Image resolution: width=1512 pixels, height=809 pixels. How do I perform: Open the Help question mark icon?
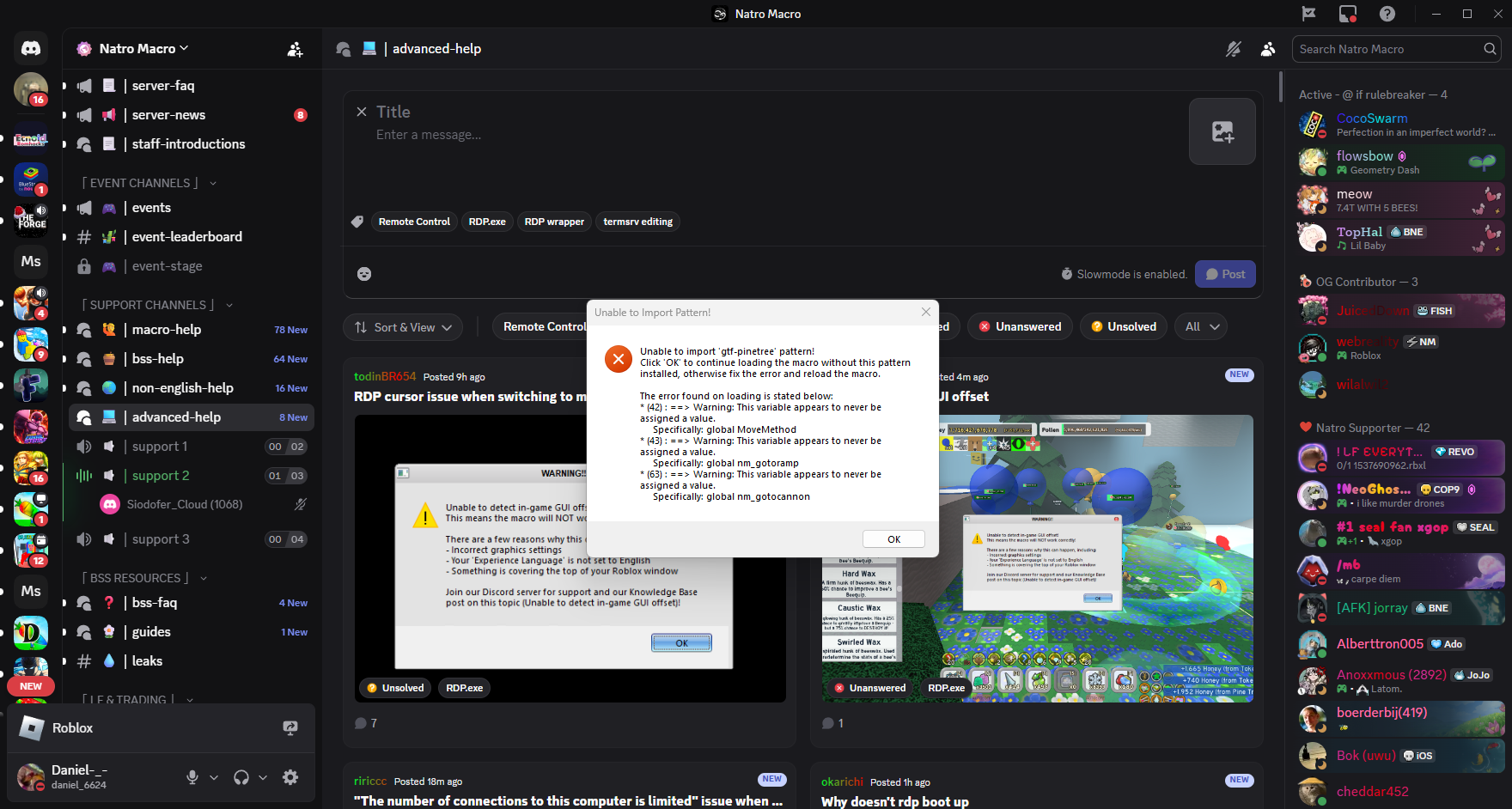pyautogui.click(x=1387, y=14)
